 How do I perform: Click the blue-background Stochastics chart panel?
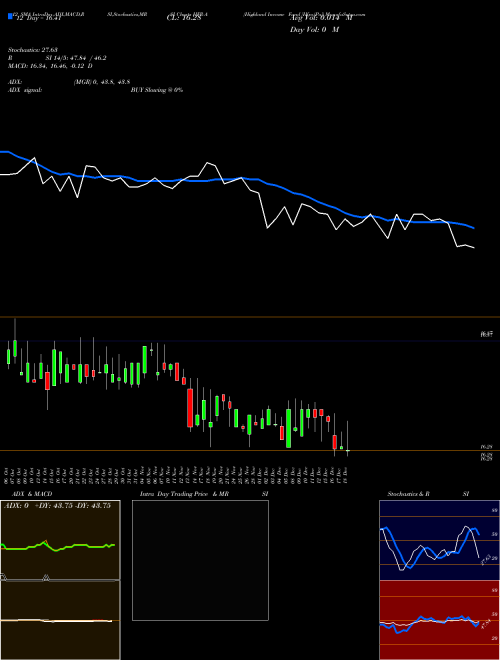(439, 540)
